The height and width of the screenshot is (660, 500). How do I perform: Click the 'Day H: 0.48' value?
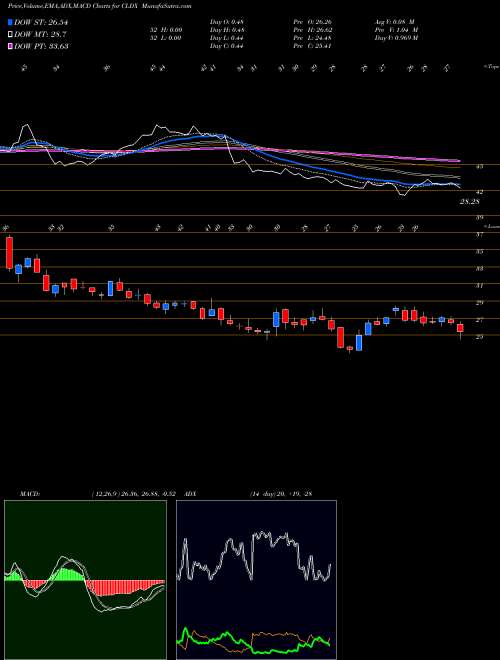[x=227, y=30]
